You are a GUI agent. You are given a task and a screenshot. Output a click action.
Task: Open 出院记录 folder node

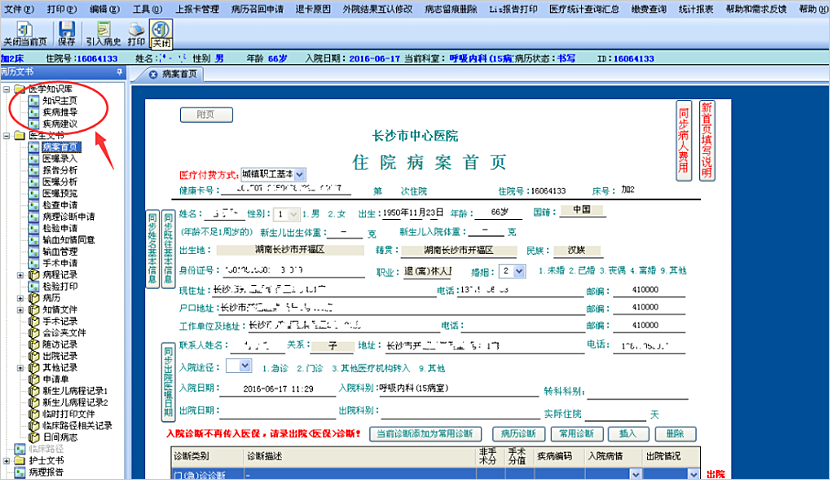click(60, 356)
